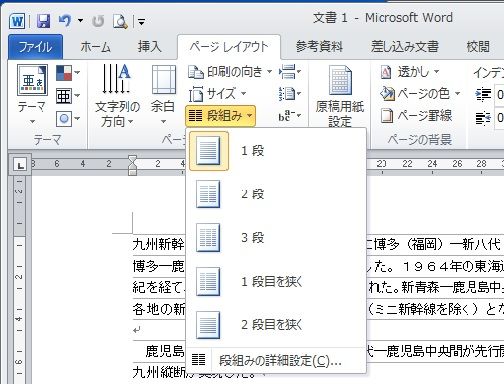
Task: Open the 余白 margins menu
Action: pyautogui.click(x=163, y=94)
